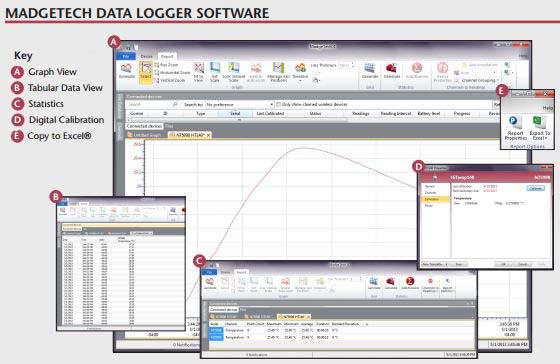Choose Vertical Zoom in the graph ribbon
The height and width of the screenshot is (364, 560).
(x=170, y=80)
